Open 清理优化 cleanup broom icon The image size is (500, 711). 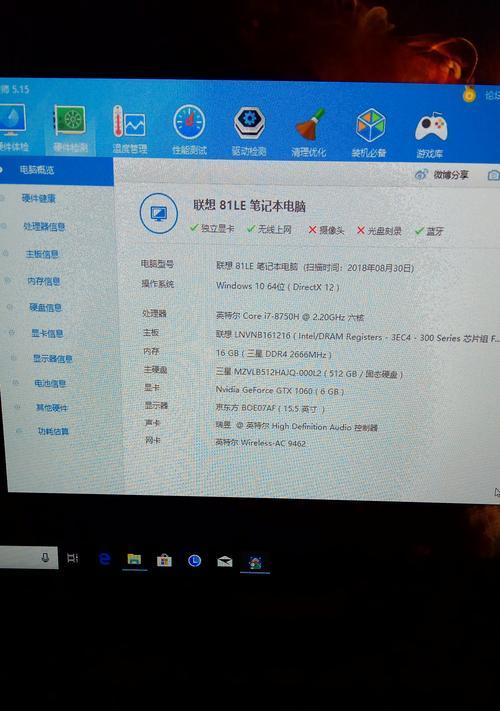pos(309,132)
